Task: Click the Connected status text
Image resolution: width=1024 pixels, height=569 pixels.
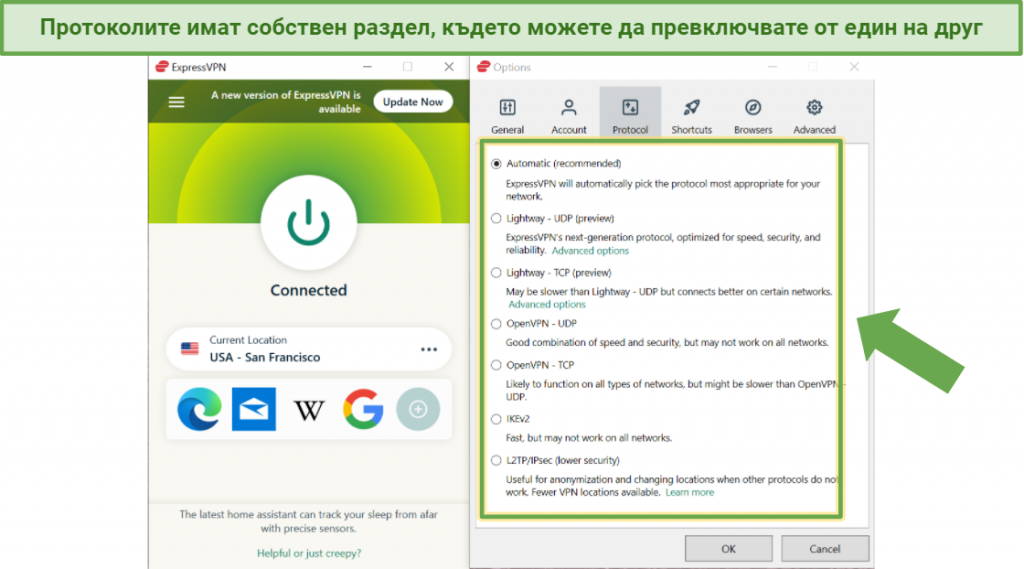Action: click(x=309, y=290)
